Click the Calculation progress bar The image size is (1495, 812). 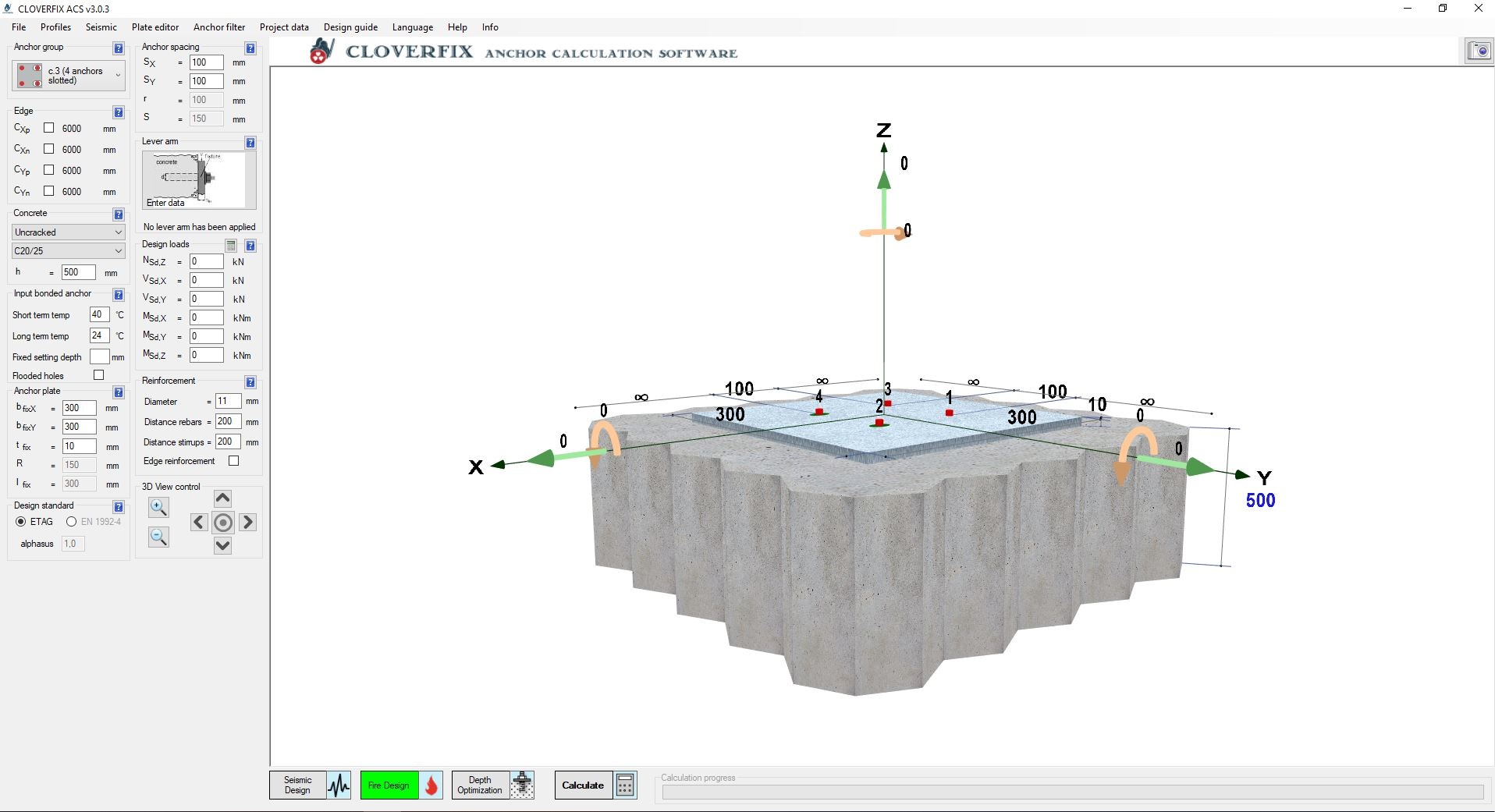click(x=1073, y=792)
